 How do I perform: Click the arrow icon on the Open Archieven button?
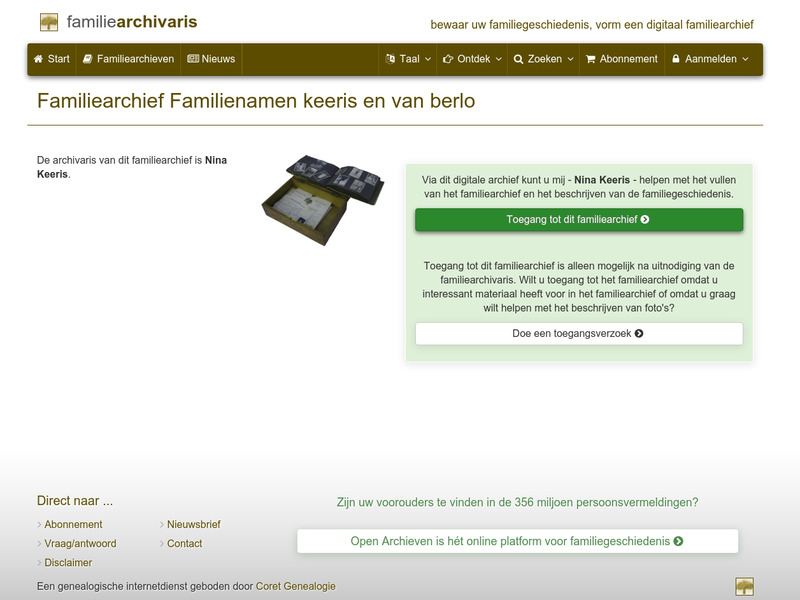(678, 541)
